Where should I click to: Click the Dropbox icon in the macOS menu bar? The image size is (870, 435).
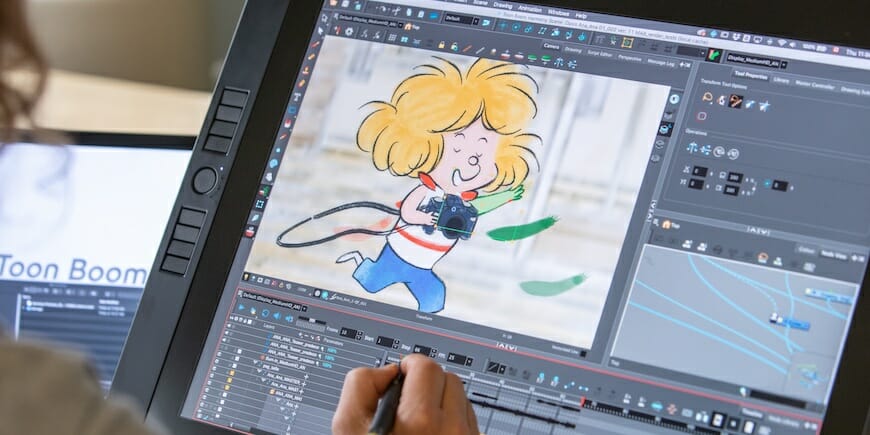click(x=736, y=36)
